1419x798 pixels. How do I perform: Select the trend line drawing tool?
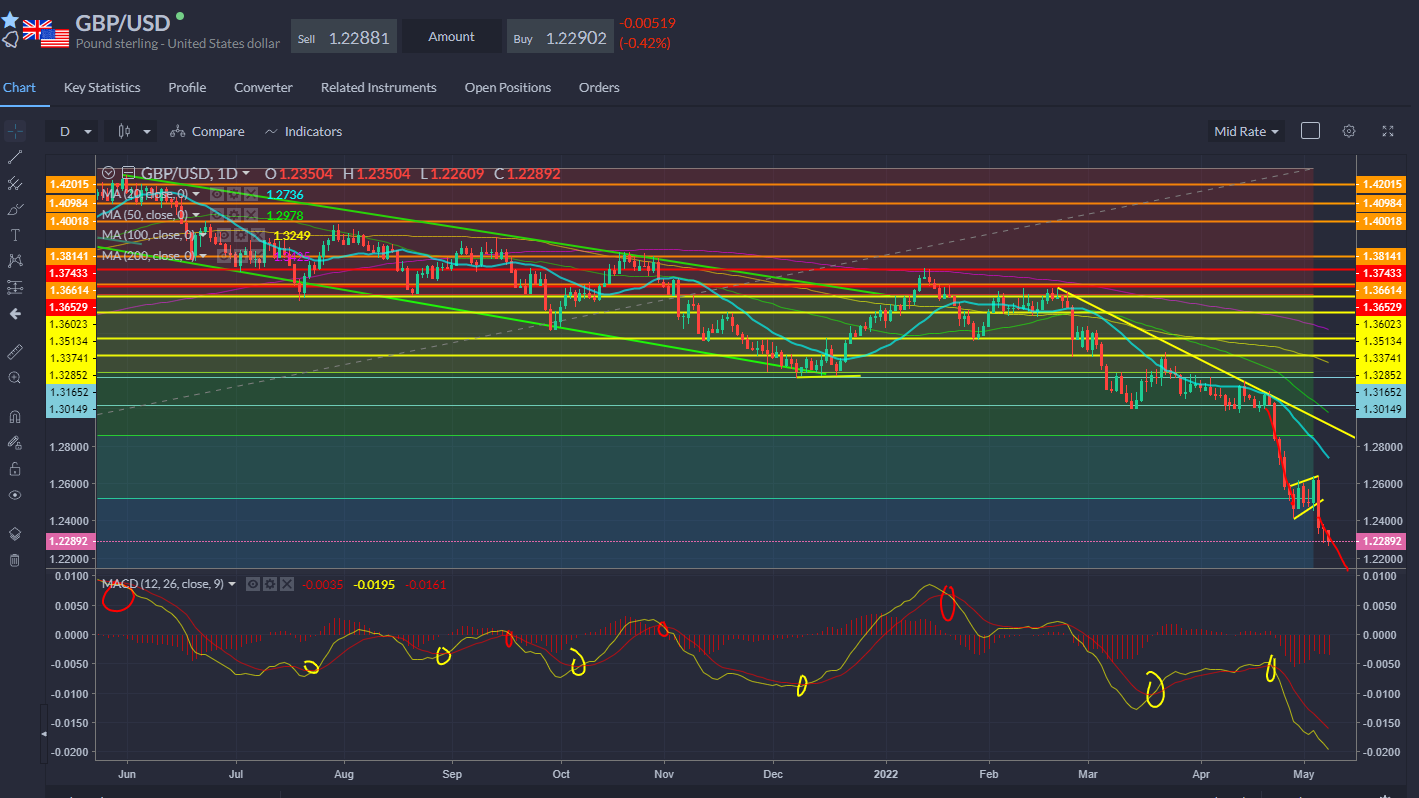(15, 157)
